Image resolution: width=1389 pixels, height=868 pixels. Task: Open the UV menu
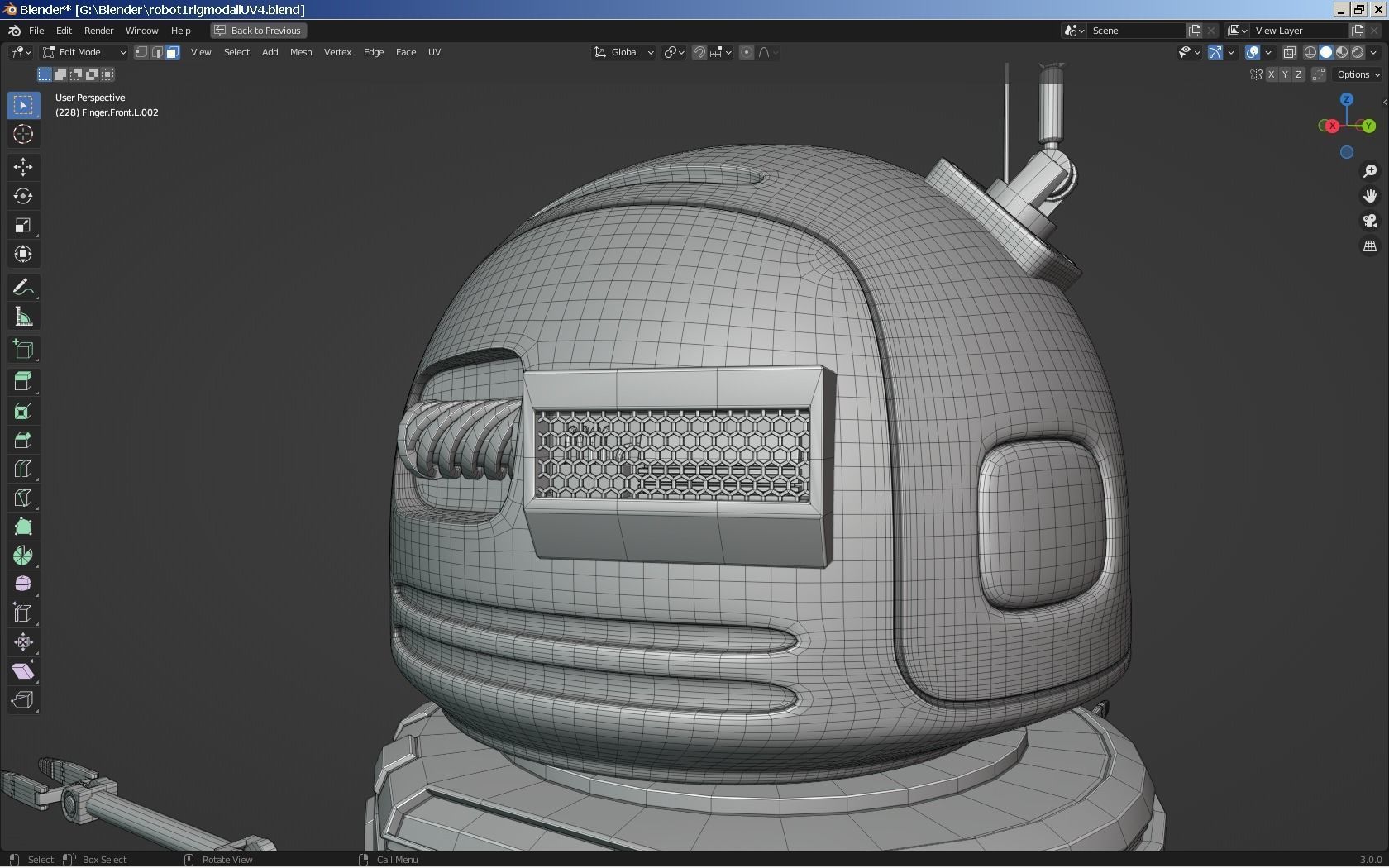click(x=434, y=52)
